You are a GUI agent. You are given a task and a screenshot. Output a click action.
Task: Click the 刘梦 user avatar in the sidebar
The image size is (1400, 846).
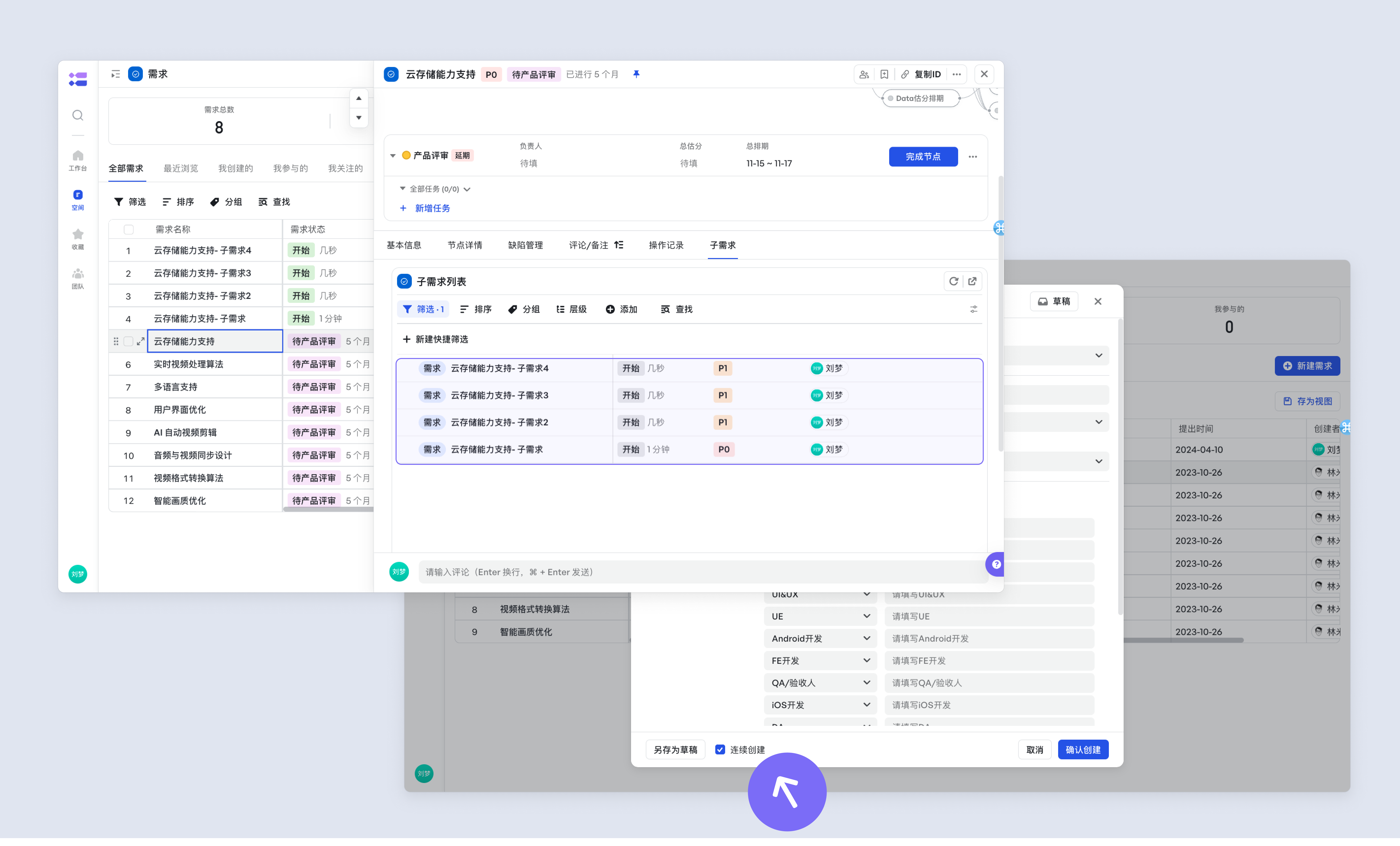click(78, 574)
